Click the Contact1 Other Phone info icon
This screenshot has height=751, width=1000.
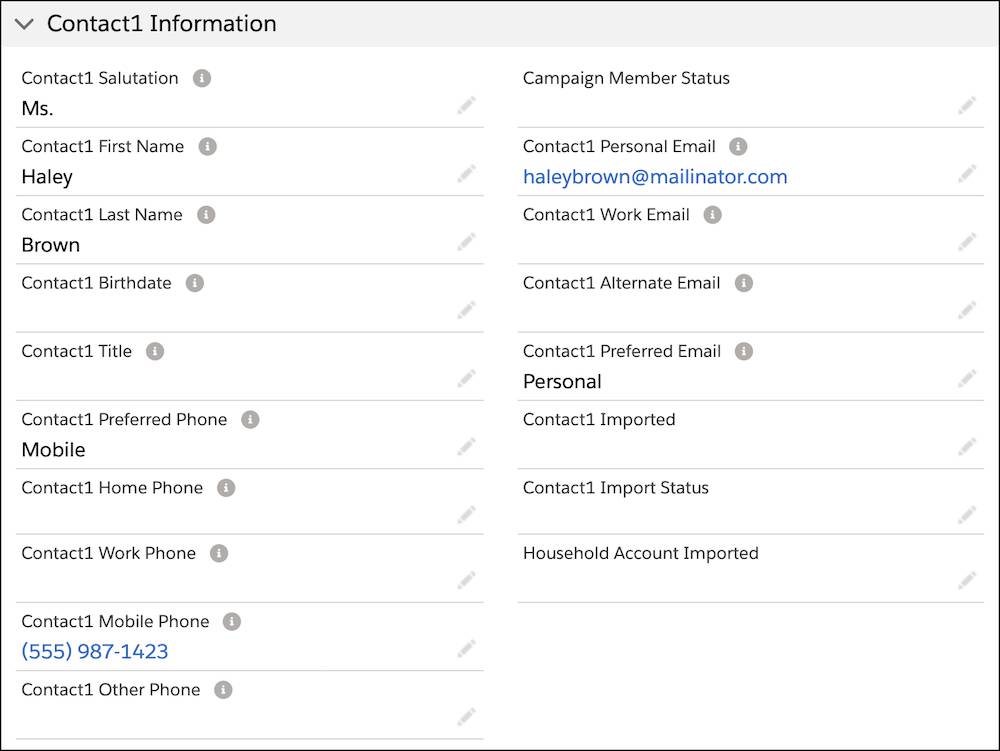223,690
